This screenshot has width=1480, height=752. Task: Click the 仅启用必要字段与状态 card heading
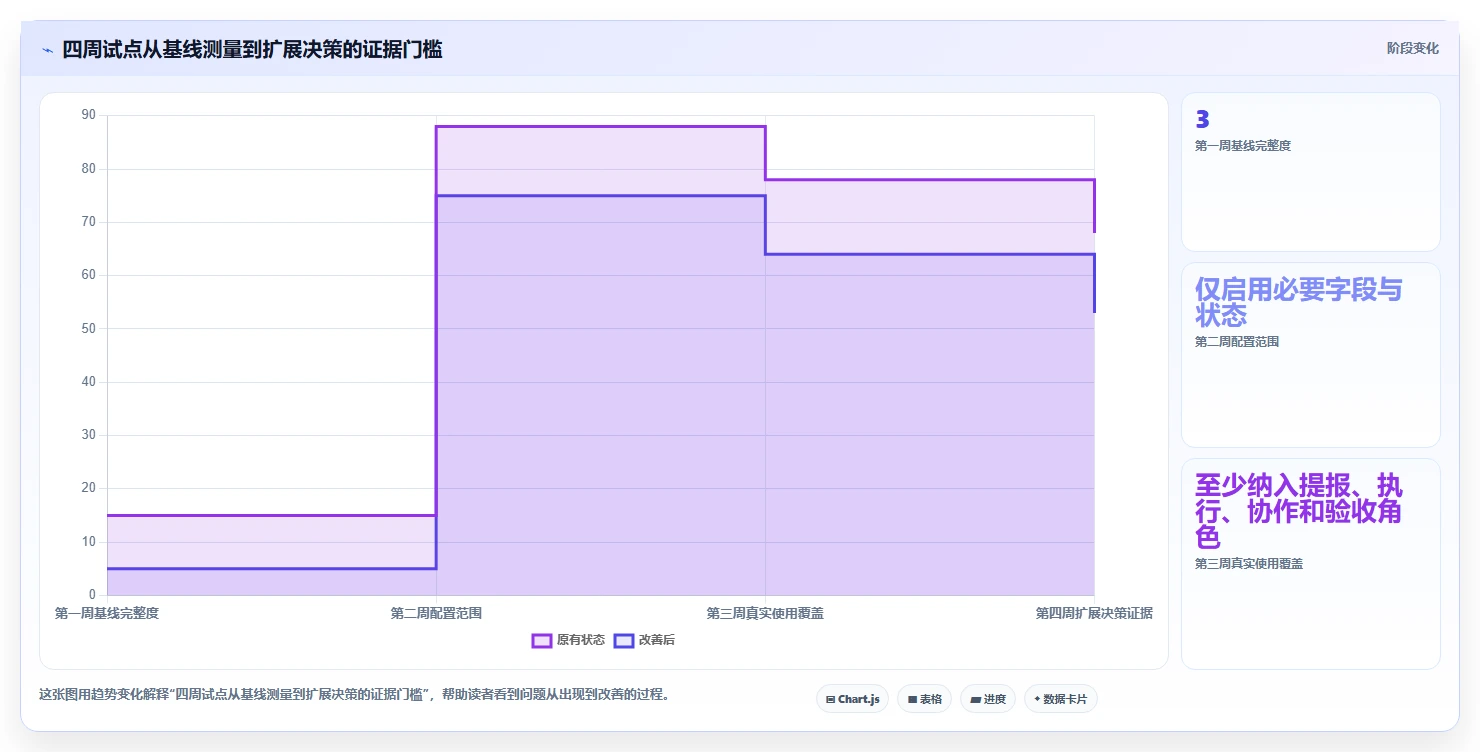(x=1298, y=302)
